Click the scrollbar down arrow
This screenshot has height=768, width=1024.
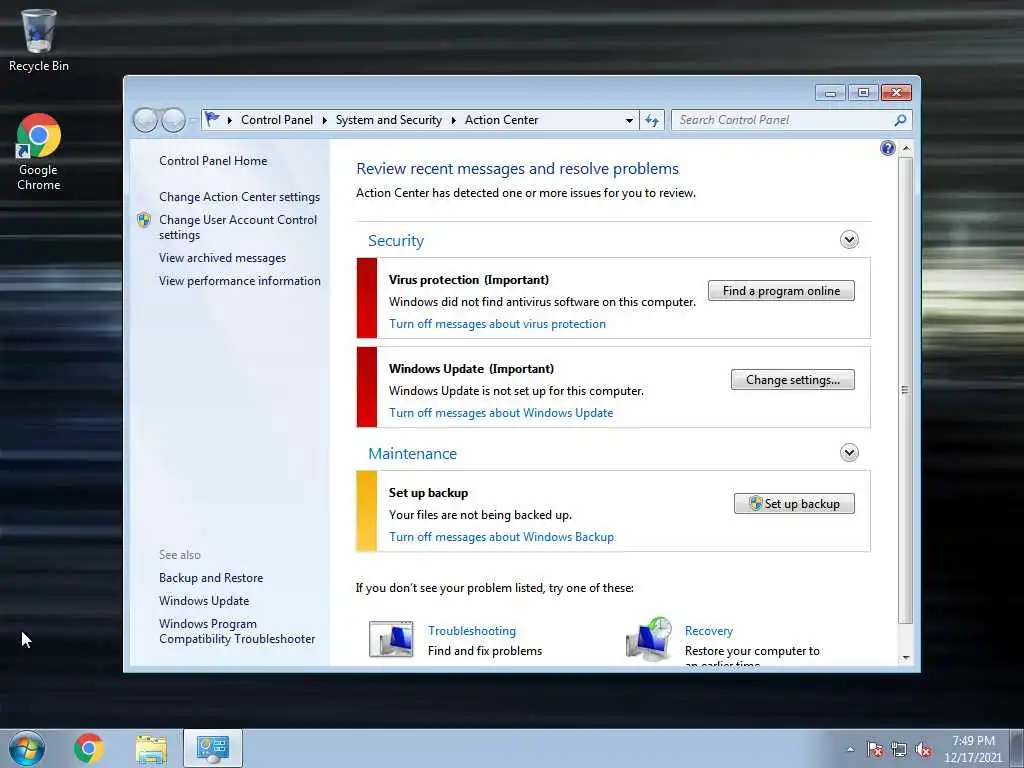pyautogui.click(x=906, y=658)
